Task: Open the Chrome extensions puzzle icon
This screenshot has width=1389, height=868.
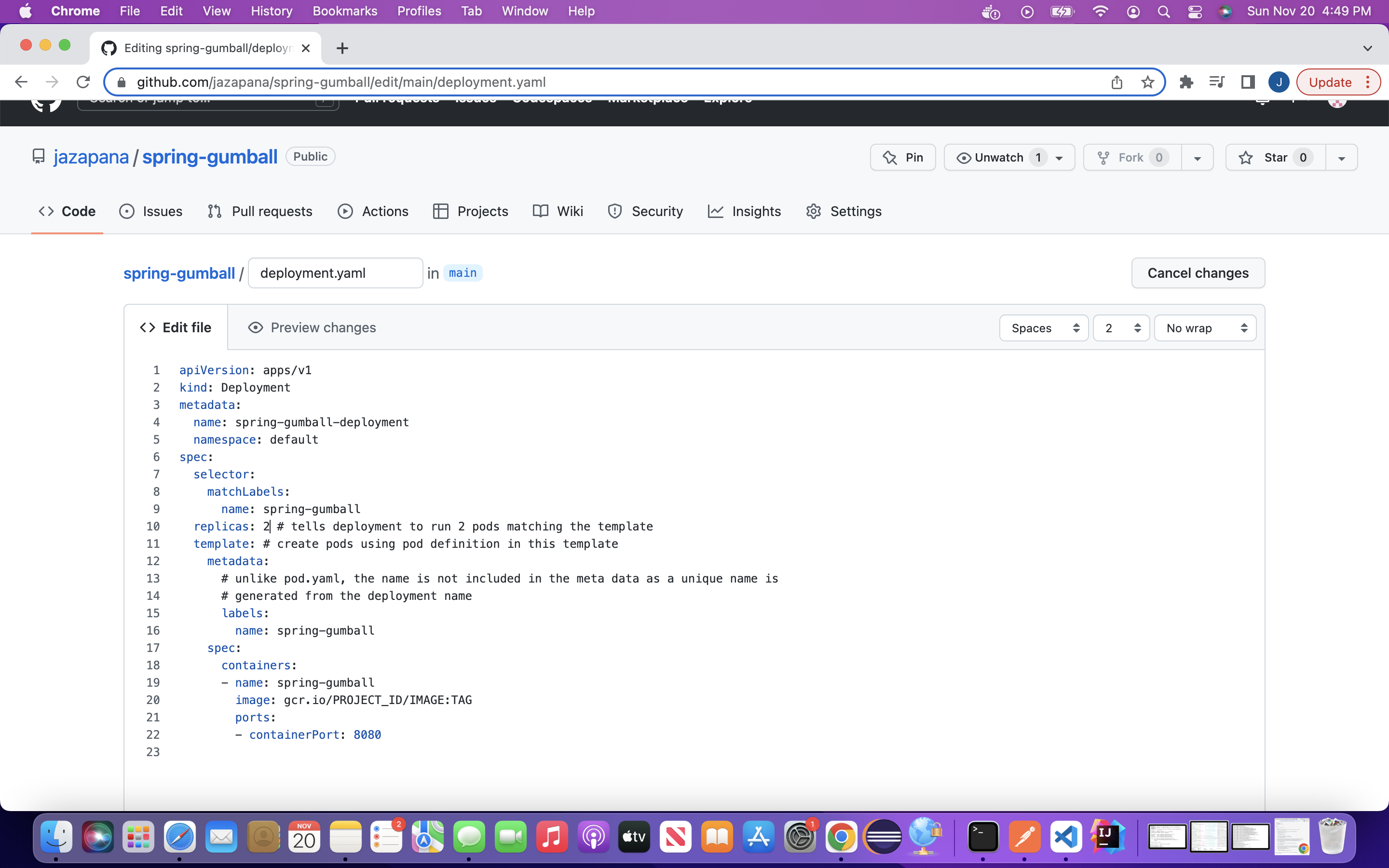Action: tap(1186, 81)
